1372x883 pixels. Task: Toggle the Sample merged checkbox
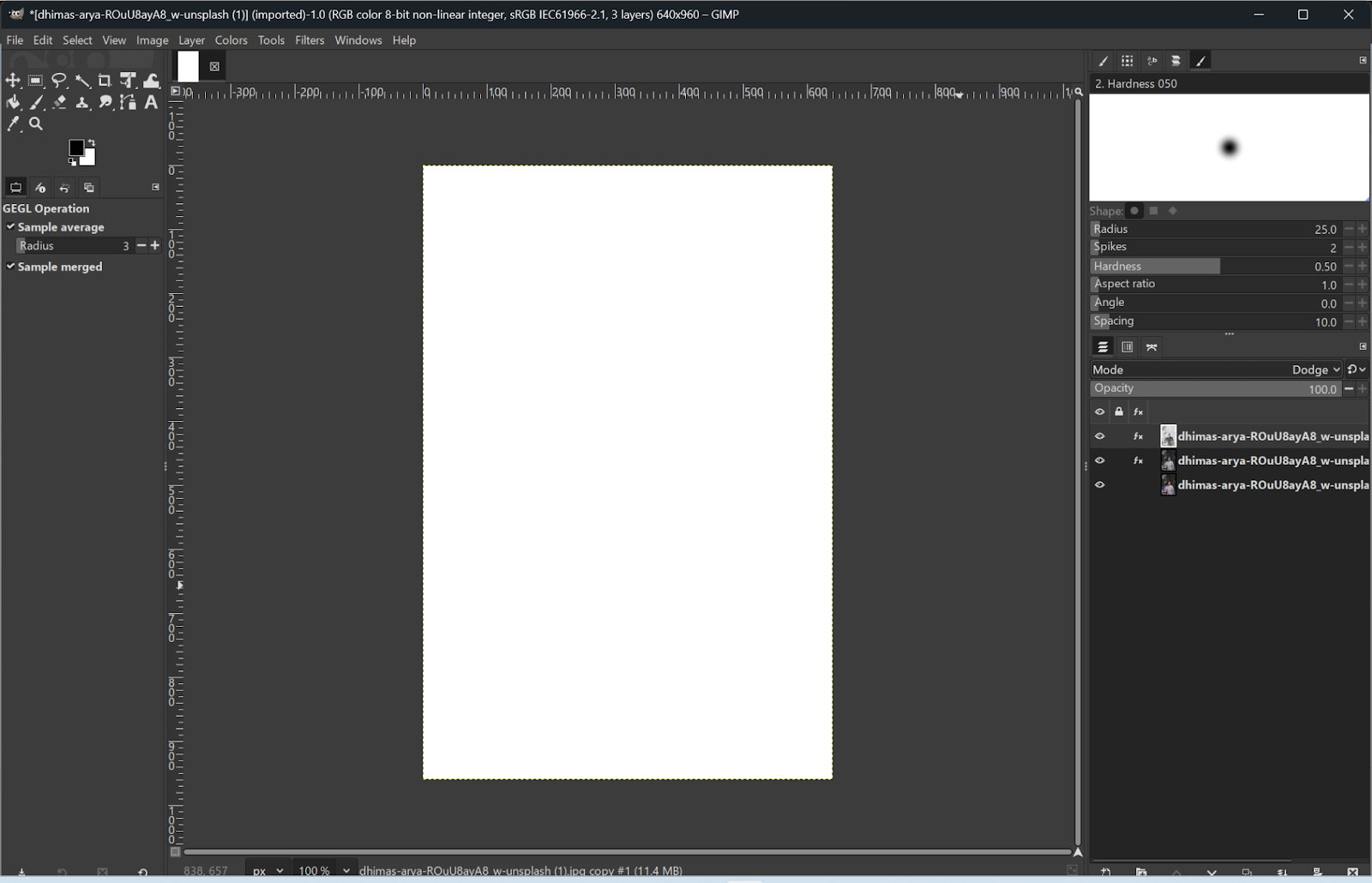coord(11,267)
